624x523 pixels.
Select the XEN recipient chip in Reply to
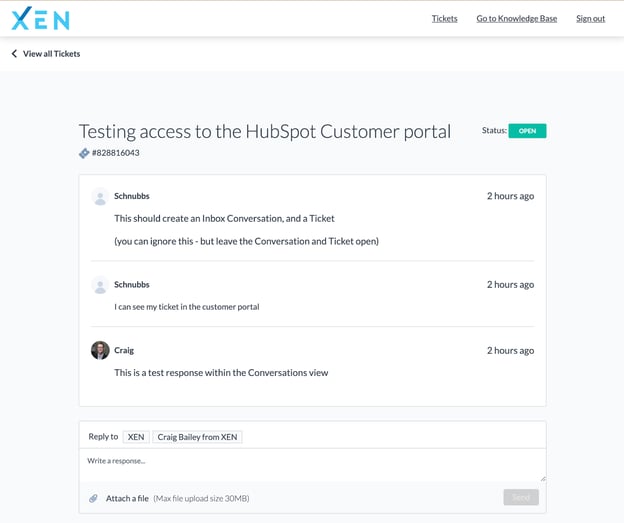(x=136, y=437)
